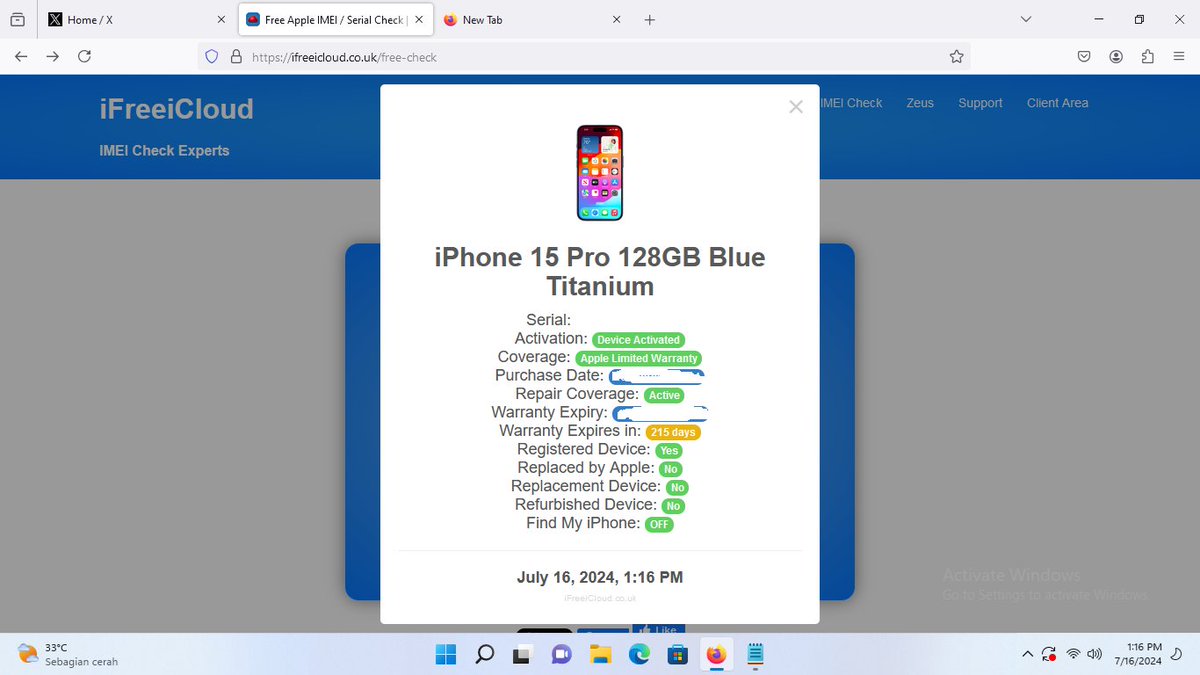The width and height of the screenshot is (1200, 675).
Task: Open the Zeus nav link
Action: [920, 103]
